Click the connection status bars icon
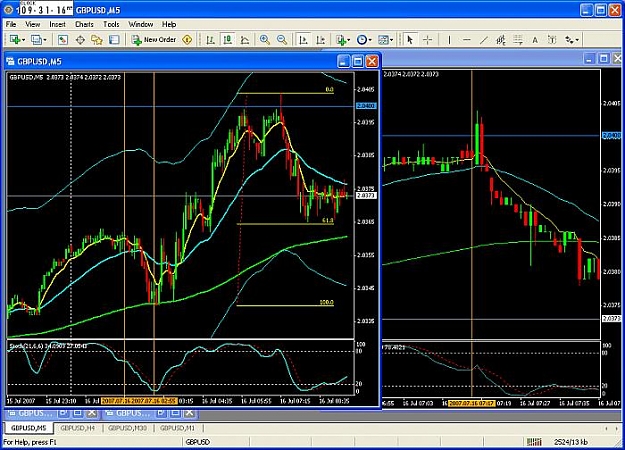 coord(534,442)
